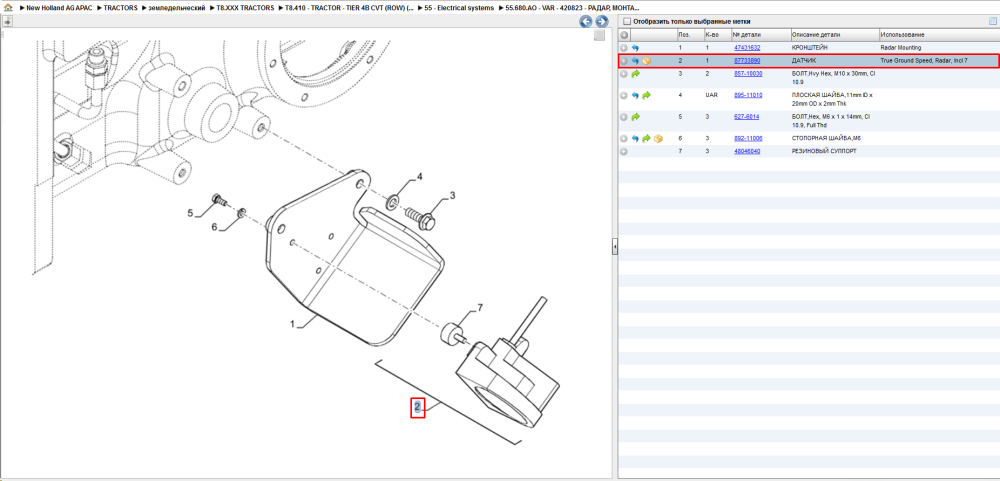Viewport: 1000px width, 481px height.
Task: Click the plus icon for part 627-6014
Action: [x=624, y=117]
